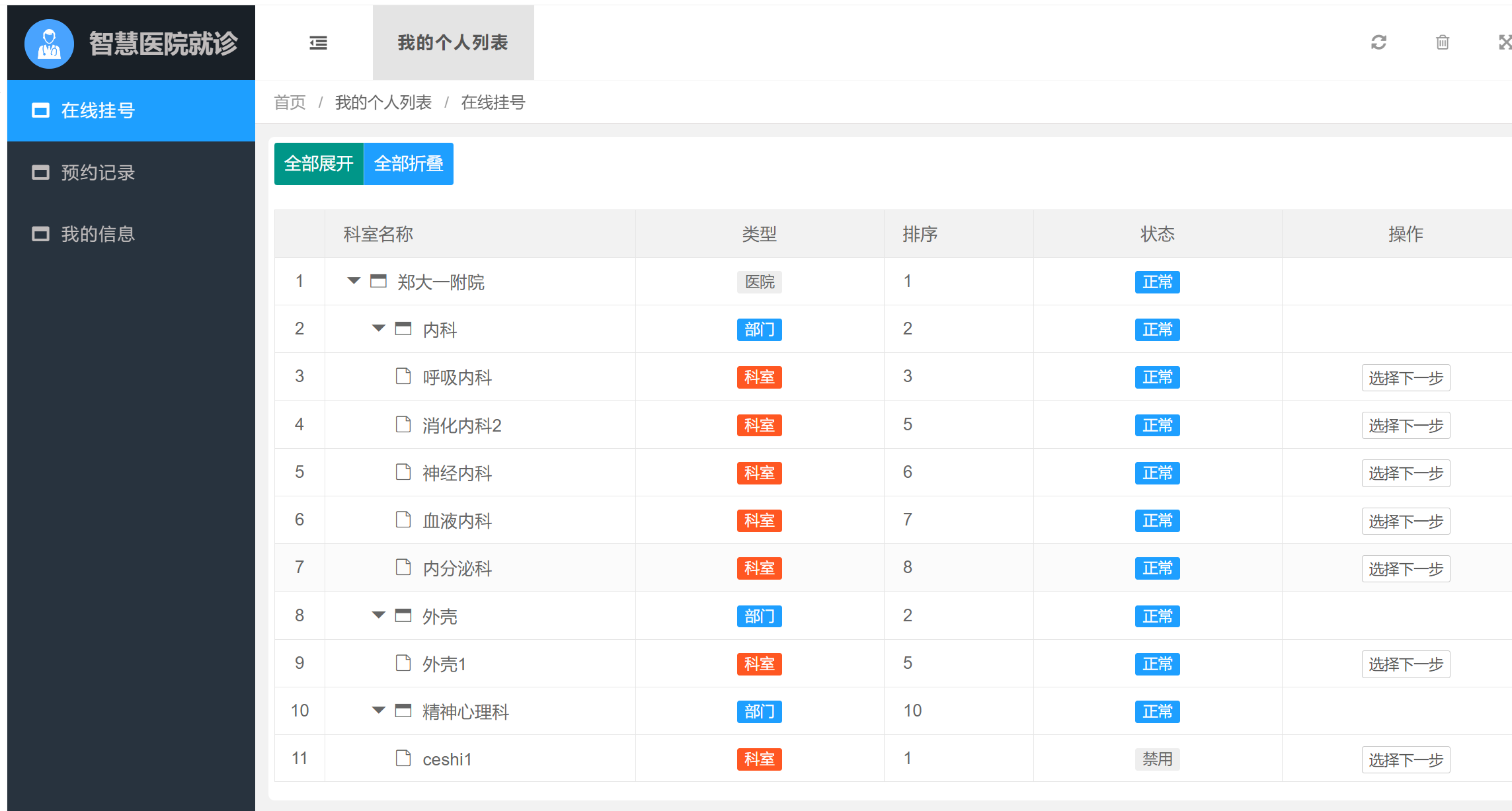Click the sidebar collapse menu icon
This screenshot has width=1512, height=811.
318,43
